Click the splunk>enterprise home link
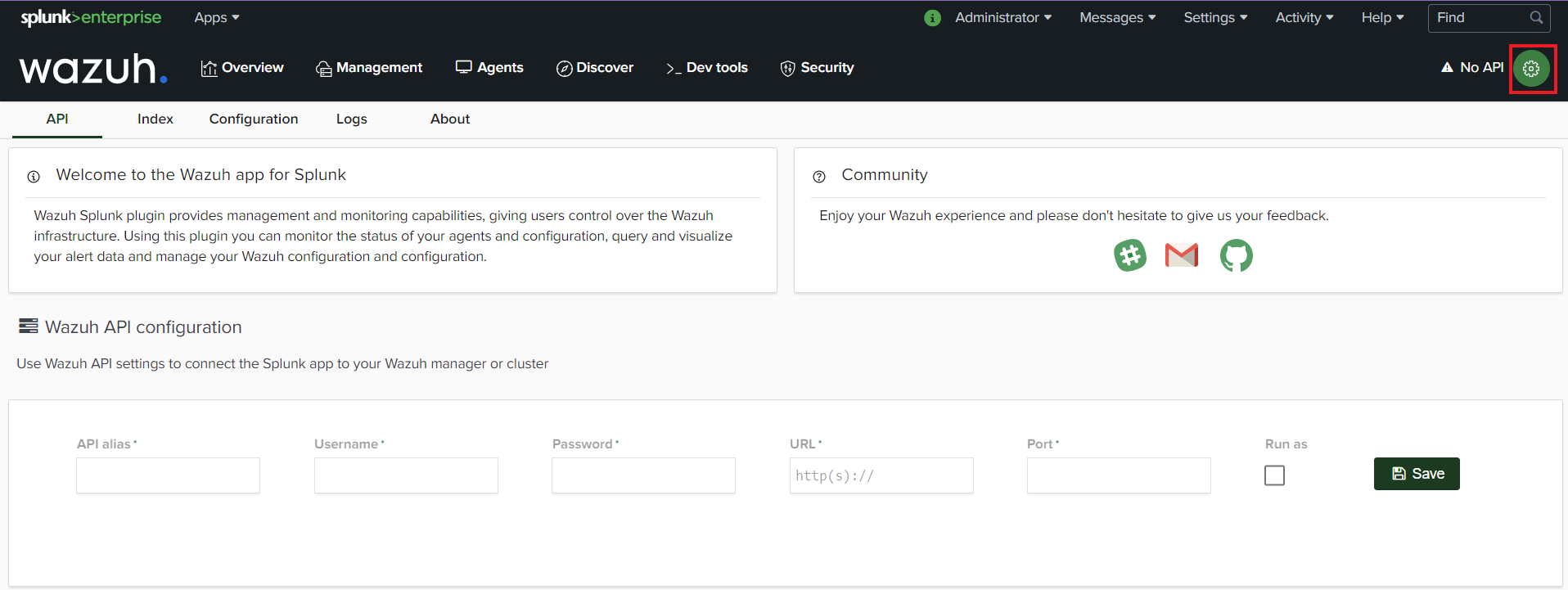 91,17
